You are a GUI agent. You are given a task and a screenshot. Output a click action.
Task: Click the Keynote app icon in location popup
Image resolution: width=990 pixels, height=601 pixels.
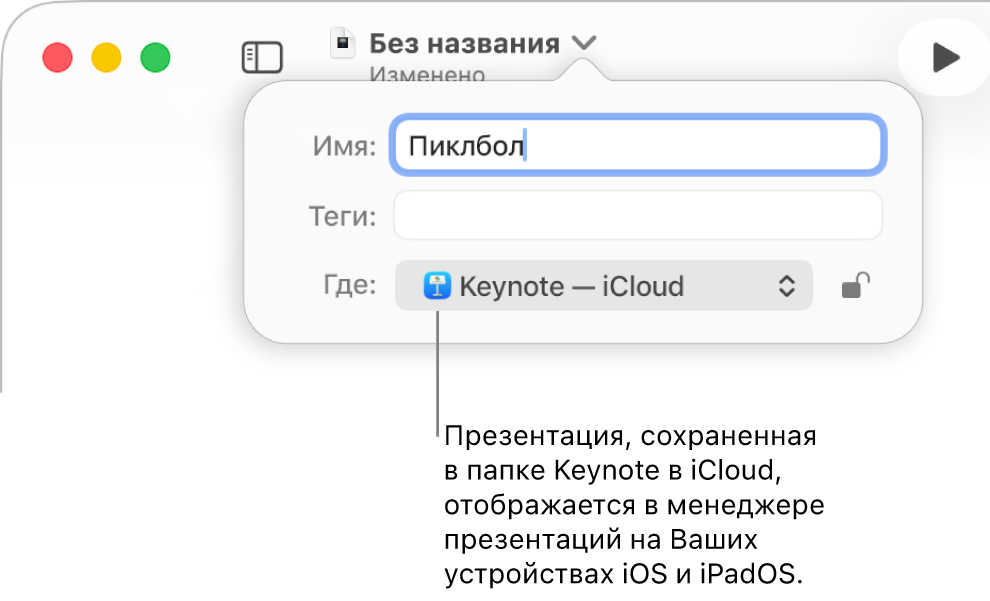tap(437, 285)
